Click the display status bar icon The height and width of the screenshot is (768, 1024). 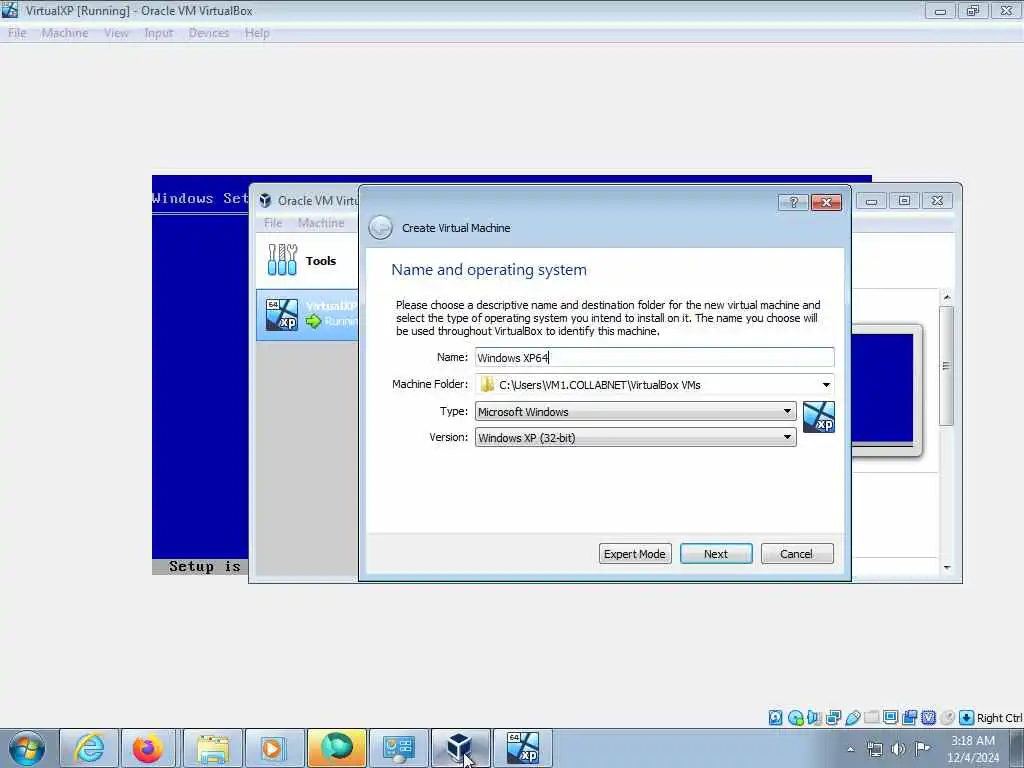click(890, 718)
